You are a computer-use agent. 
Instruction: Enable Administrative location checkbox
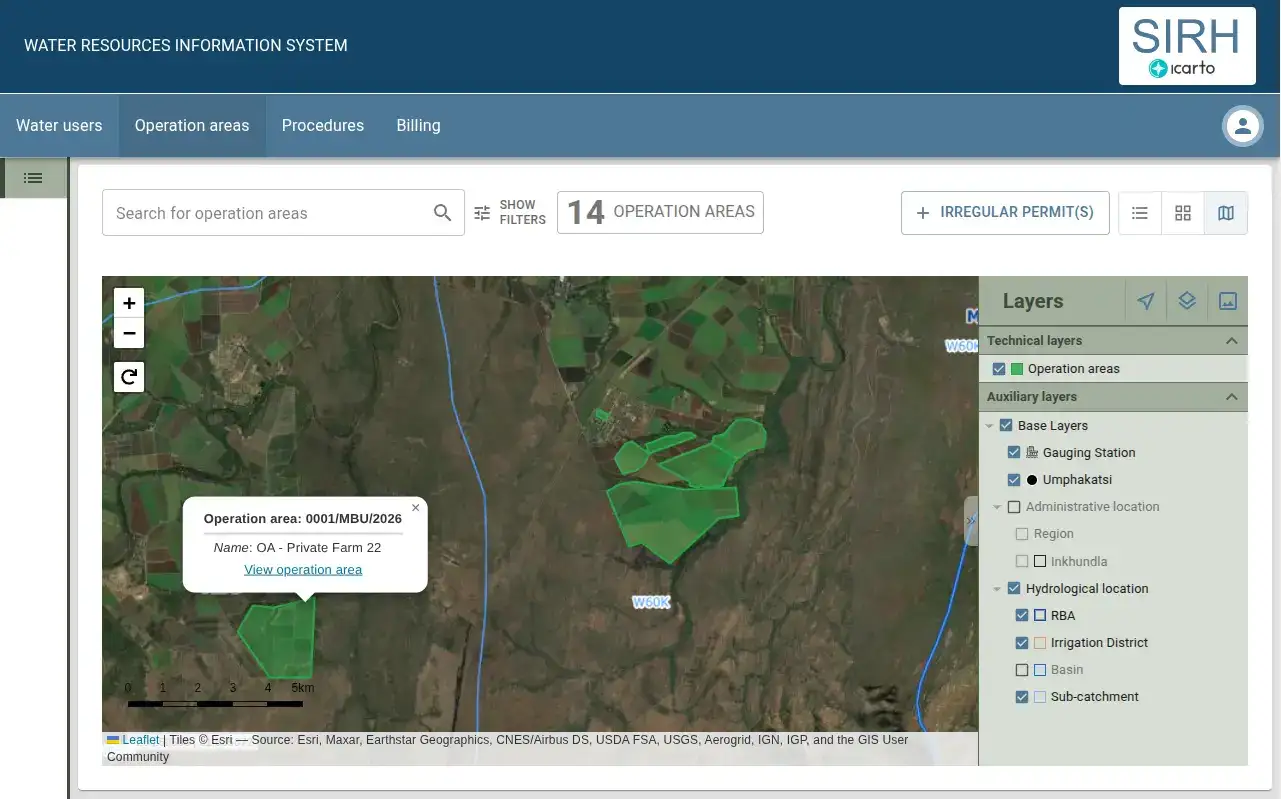pyautogui.click(x=1014, y=507)
